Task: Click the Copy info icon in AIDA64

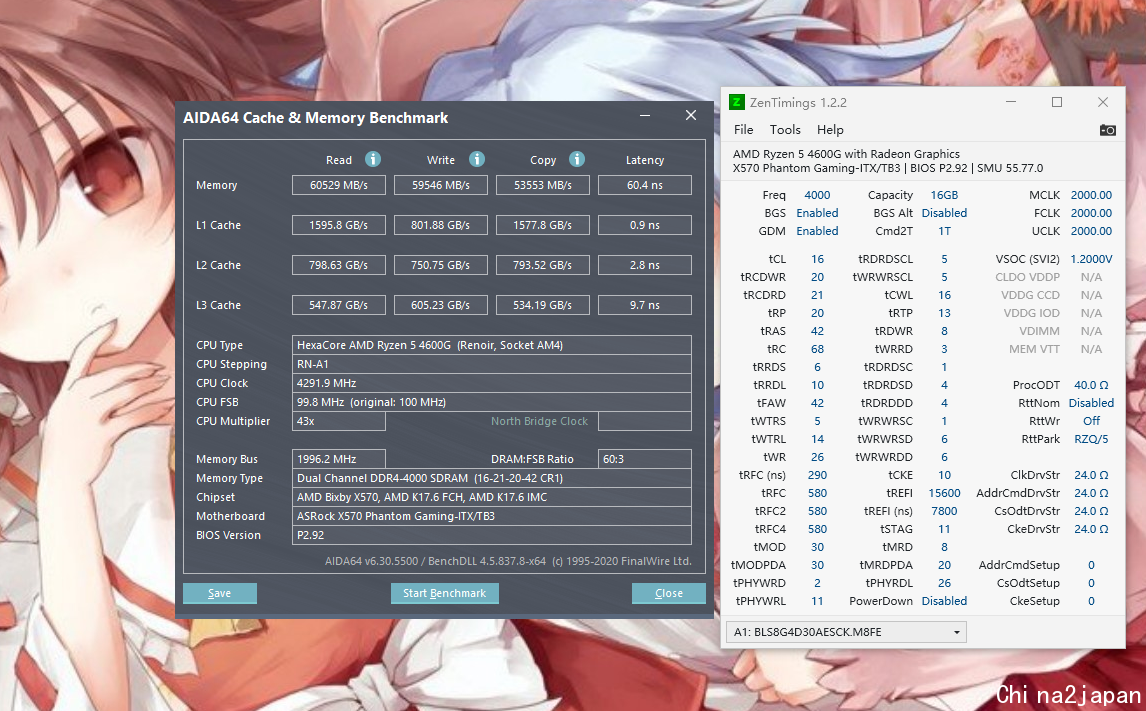Action: click(577, 159)
